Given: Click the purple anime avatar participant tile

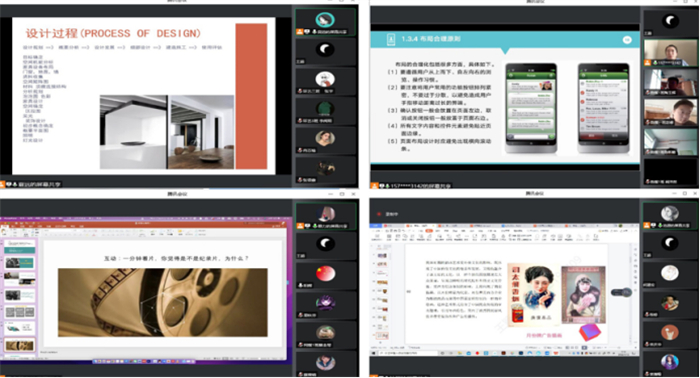Looking at the screenshot, I should pyautogui.click(x=325, y=303).
